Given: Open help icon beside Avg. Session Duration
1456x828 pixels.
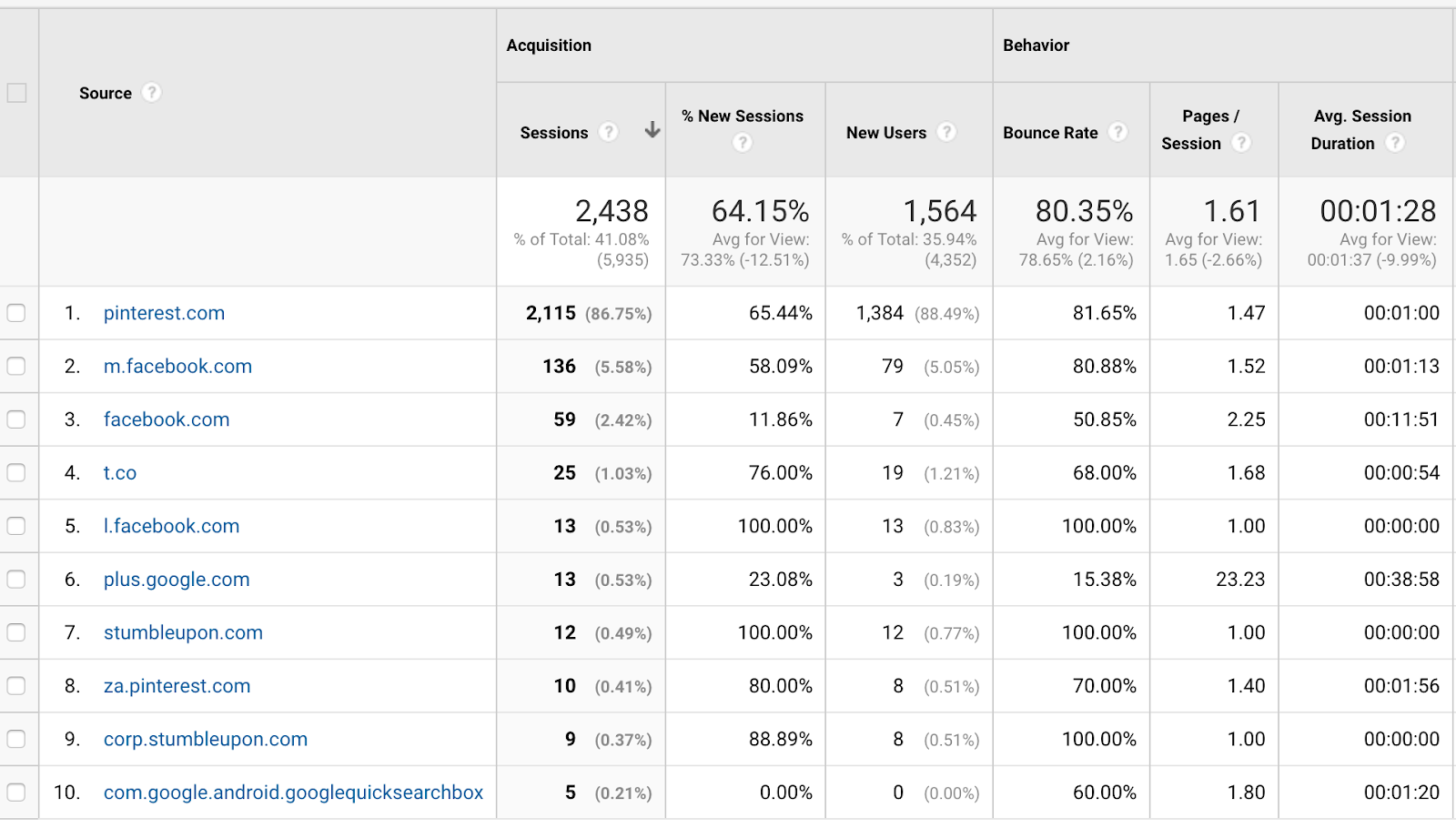Looking at the screenshot, I should click(1395, 143).
